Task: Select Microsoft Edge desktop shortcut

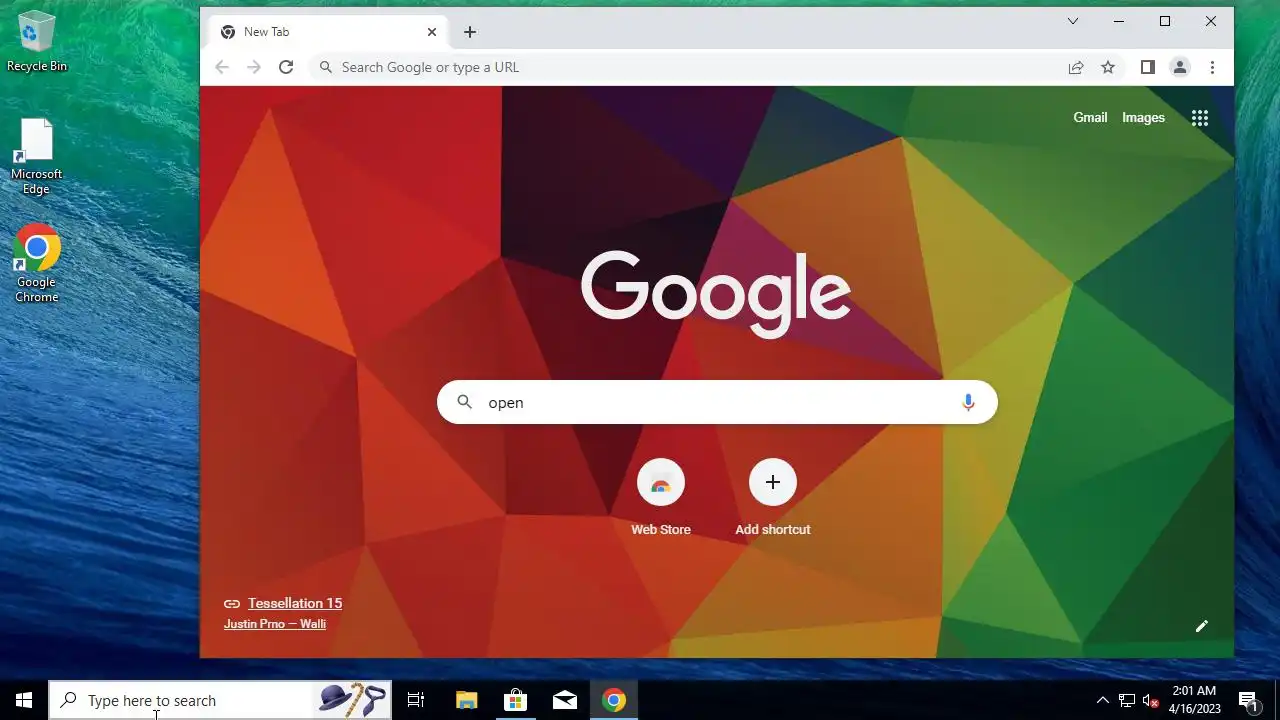Action: [37, 157]
